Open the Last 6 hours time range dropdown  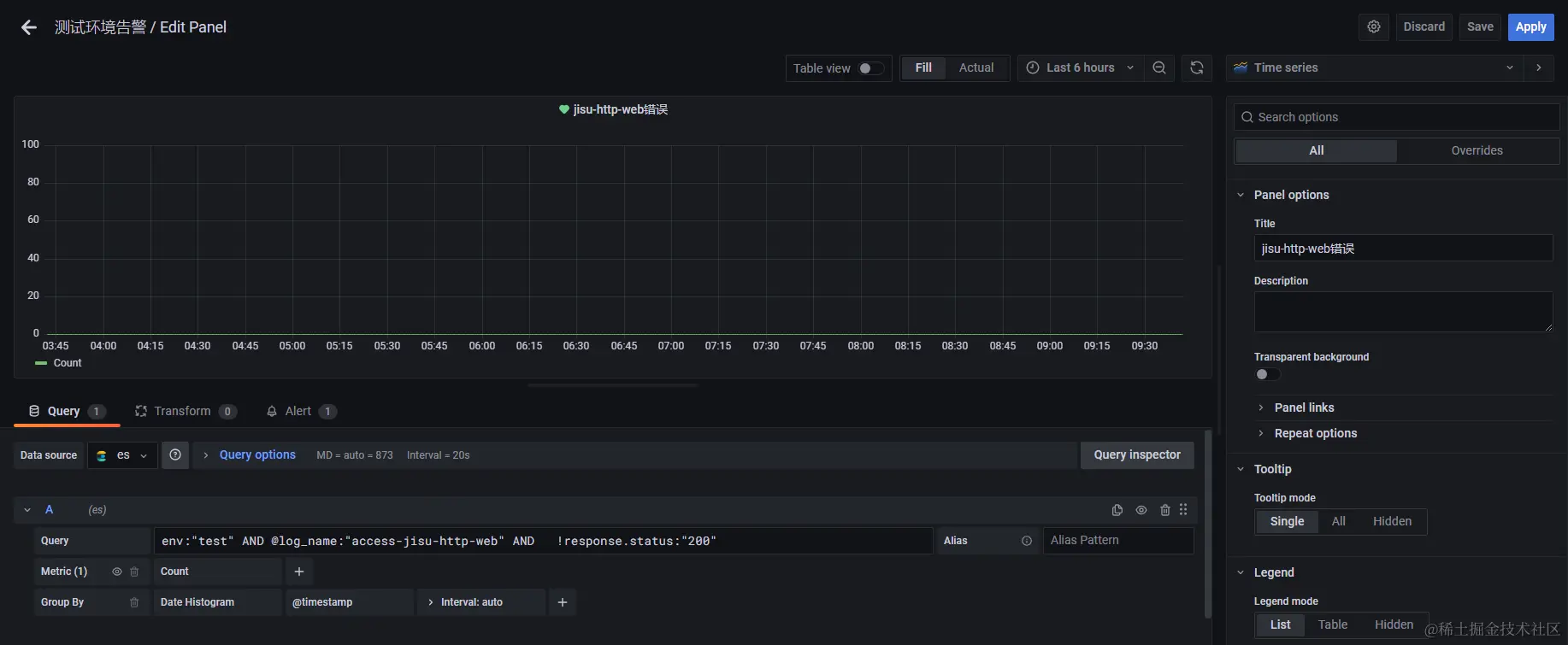tap(1081, 67)
